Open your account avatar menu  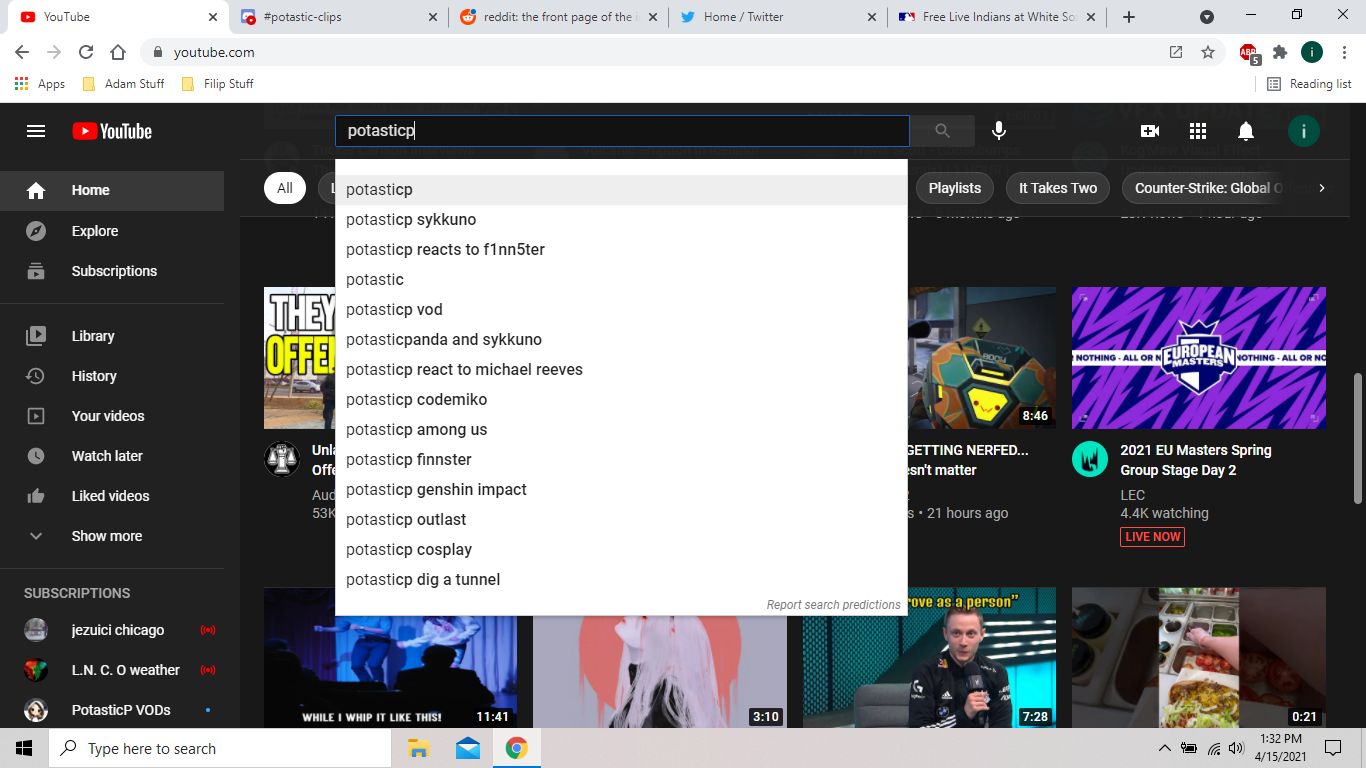[1303, 131]
